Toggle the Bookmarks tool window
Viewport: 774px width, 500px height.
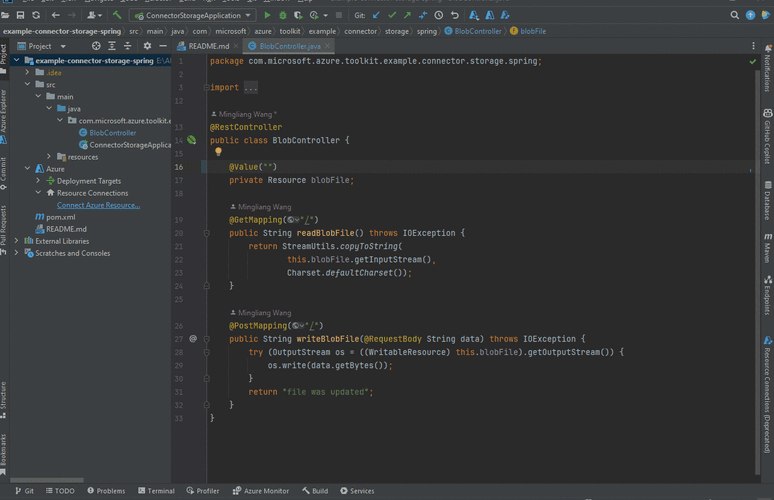pos(3,454)
